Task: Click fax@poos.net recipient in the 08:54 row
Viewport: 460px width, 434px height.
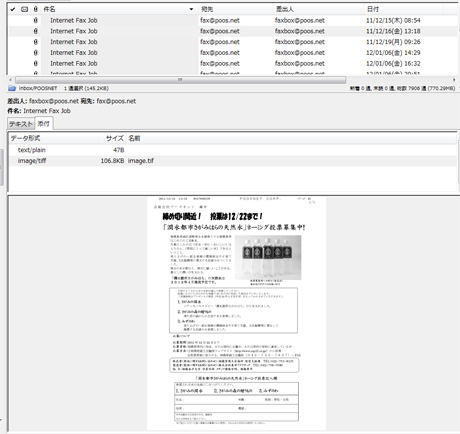Action: point(220,20)
